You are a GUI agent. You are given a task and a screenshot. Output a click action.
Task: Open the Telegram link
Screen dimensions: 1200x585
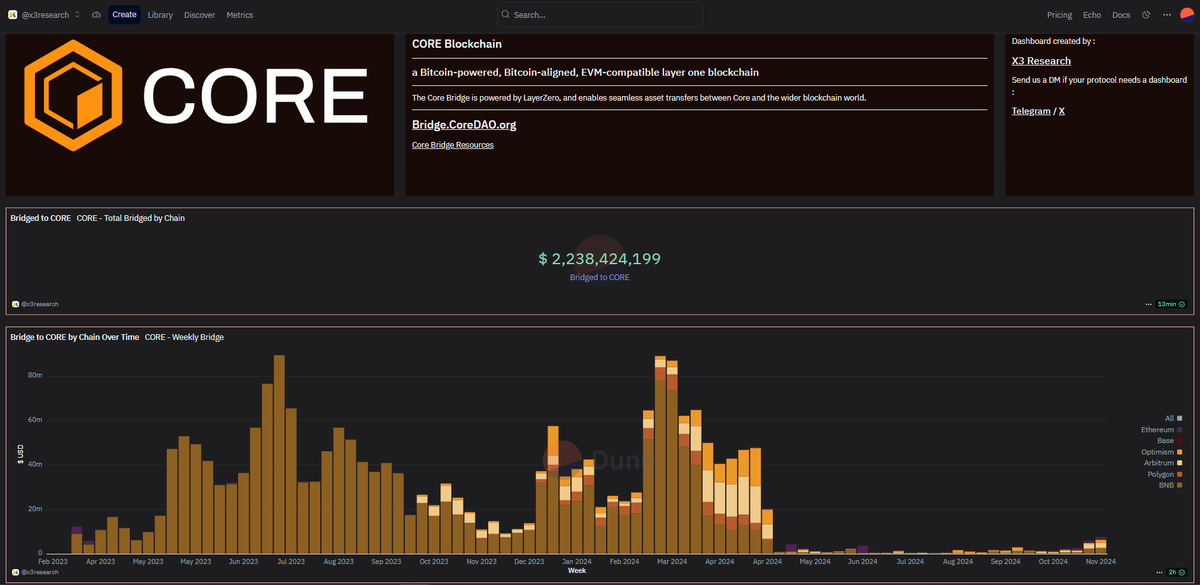pos(1031,111)
